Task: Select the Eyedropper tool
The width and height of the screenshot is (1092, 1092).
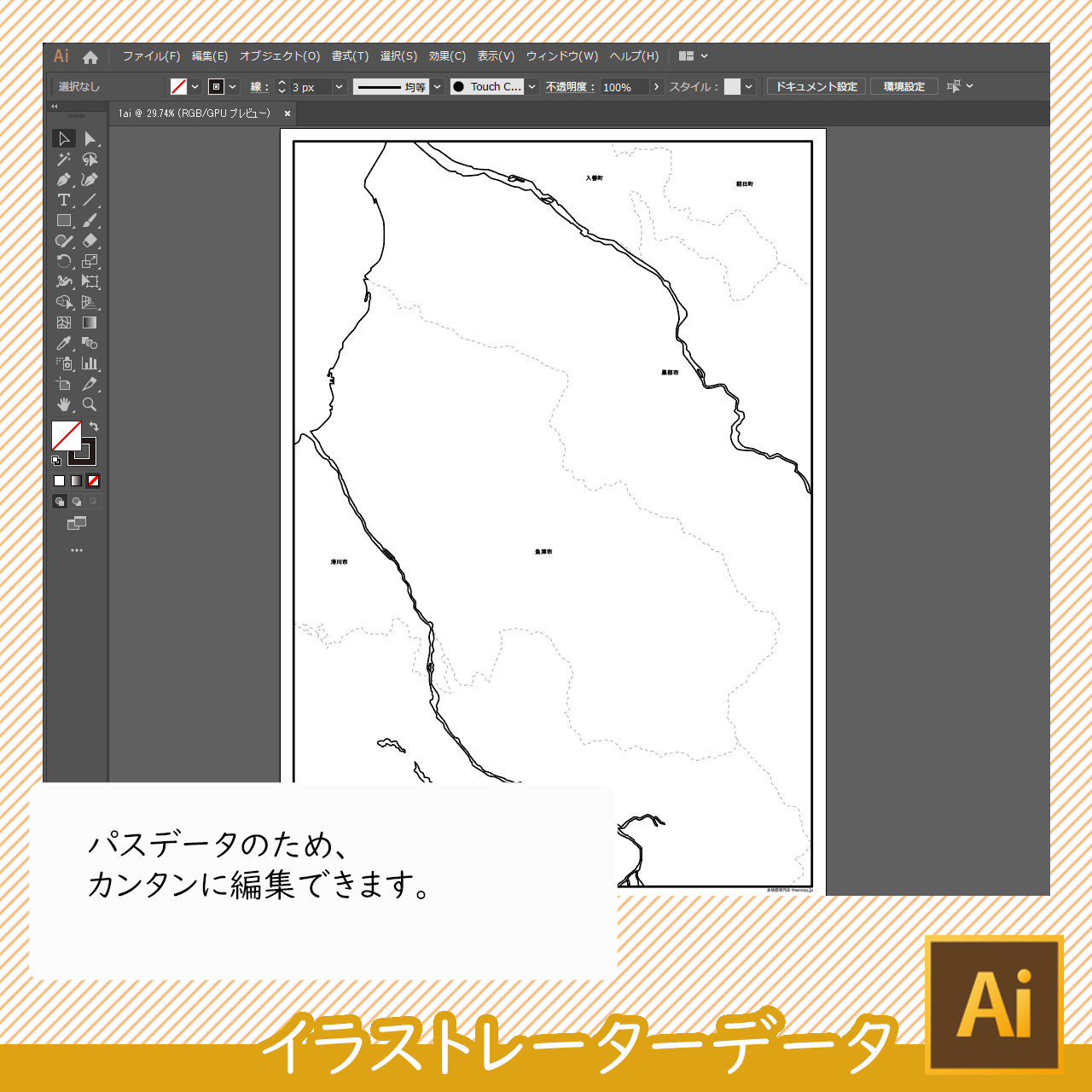Action: (64, 343)
